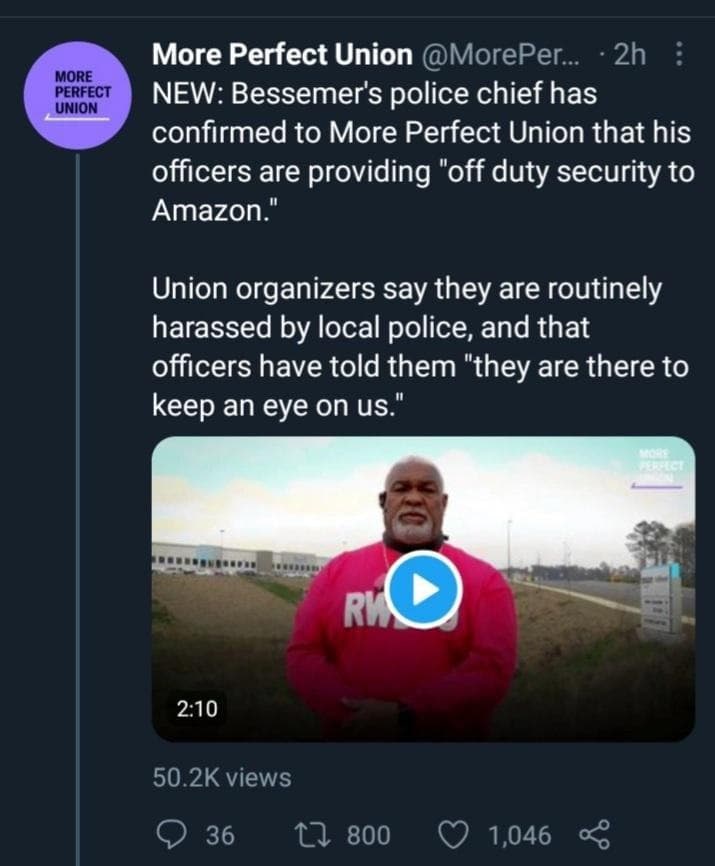Click the like count of 1,046
715x866 pixels.
[x=517, y=834]
